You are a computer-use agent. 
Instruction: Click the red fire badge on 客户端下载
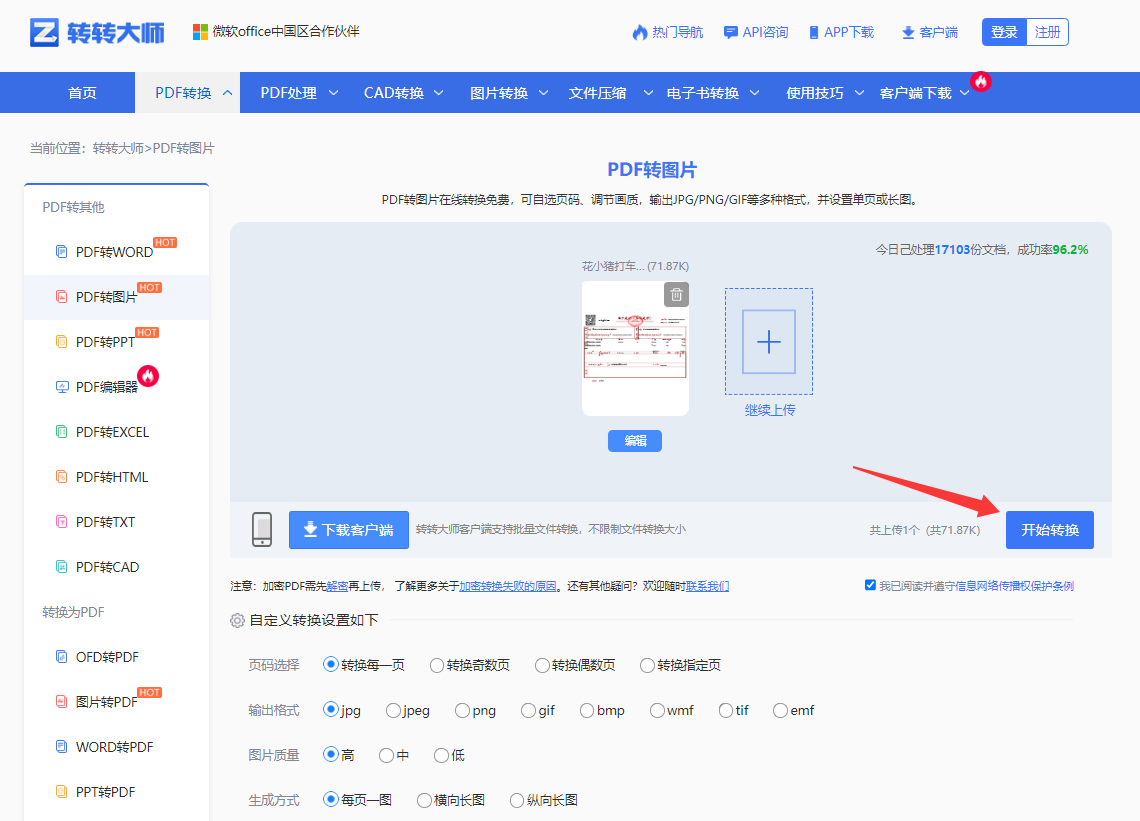coord(981,81)
